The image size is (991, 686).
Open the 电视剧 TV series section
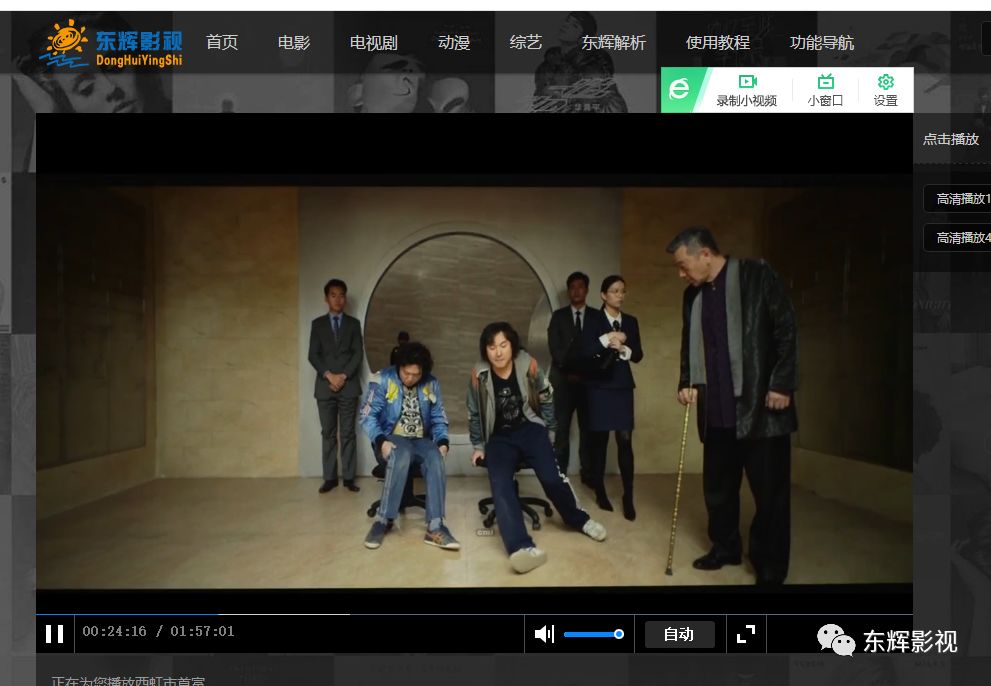(374, 42)
